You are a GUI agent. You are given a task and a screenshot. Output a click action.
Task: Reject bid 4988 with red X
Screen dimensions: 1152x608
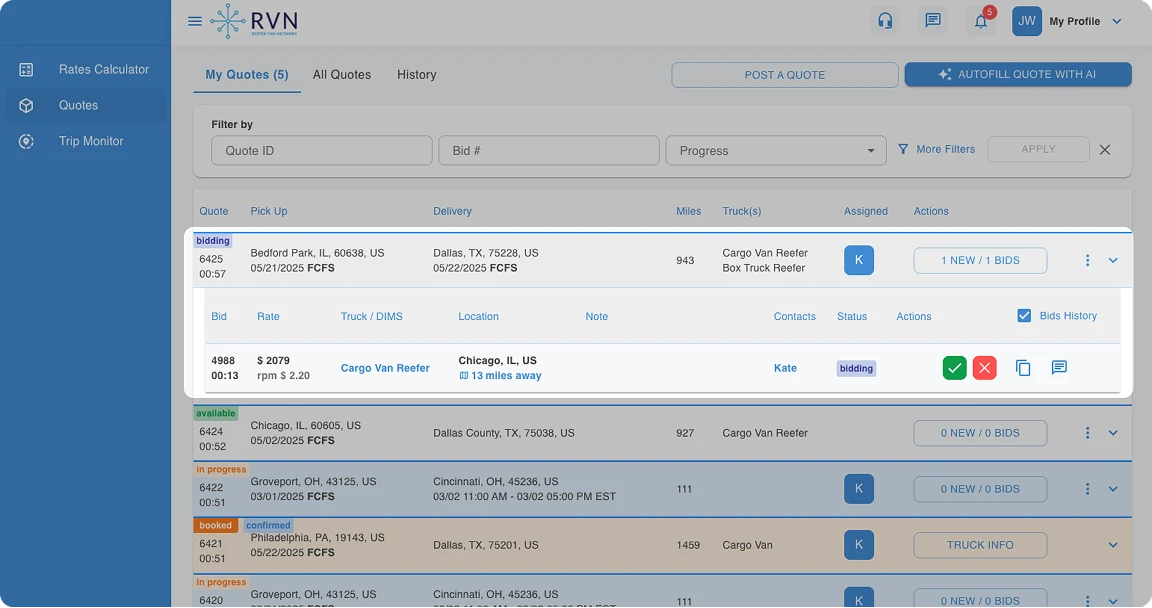coord(984,368)
